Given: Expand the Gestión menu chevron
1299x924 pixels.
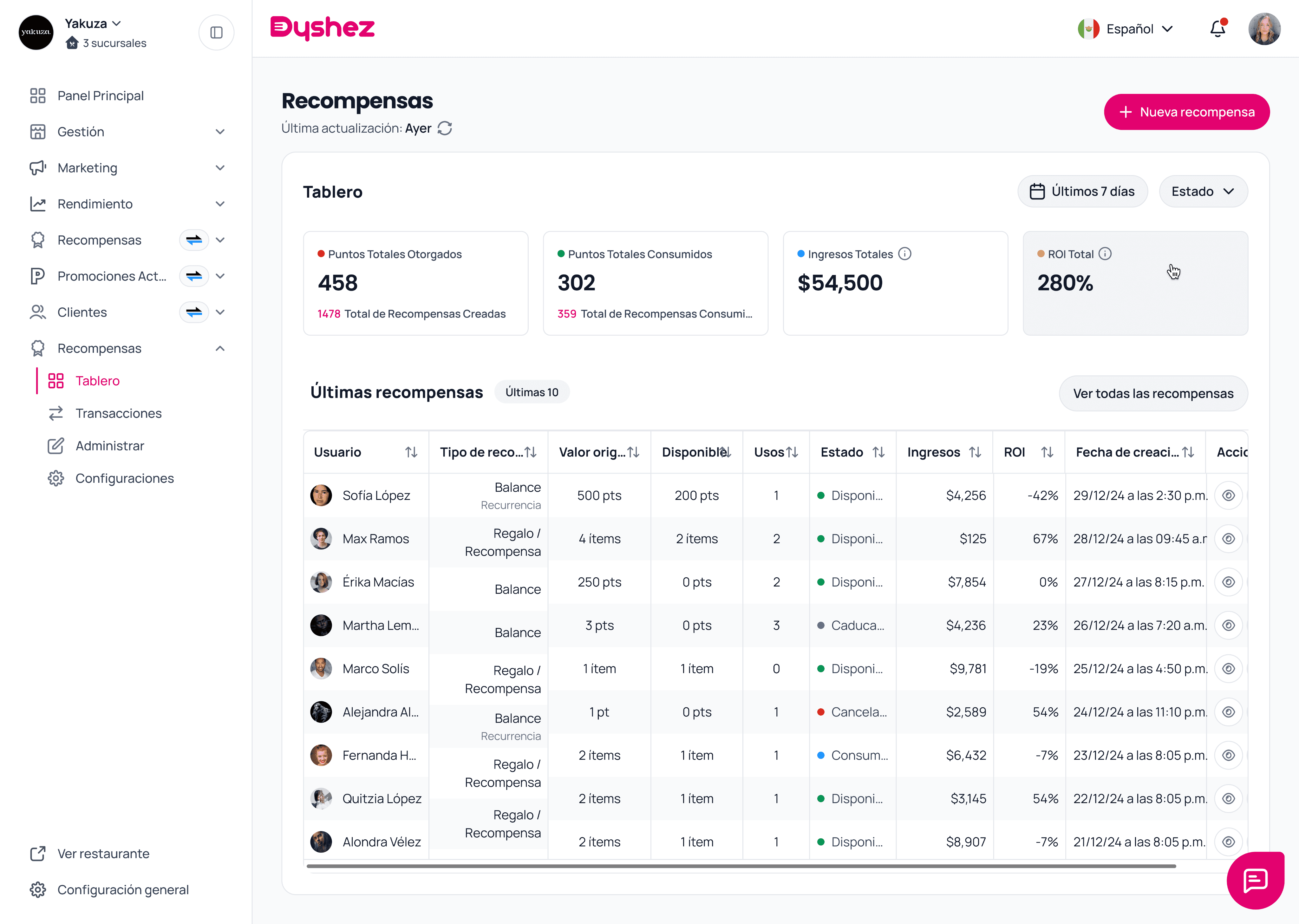Looking at the screenshot, I should [220, 132].
